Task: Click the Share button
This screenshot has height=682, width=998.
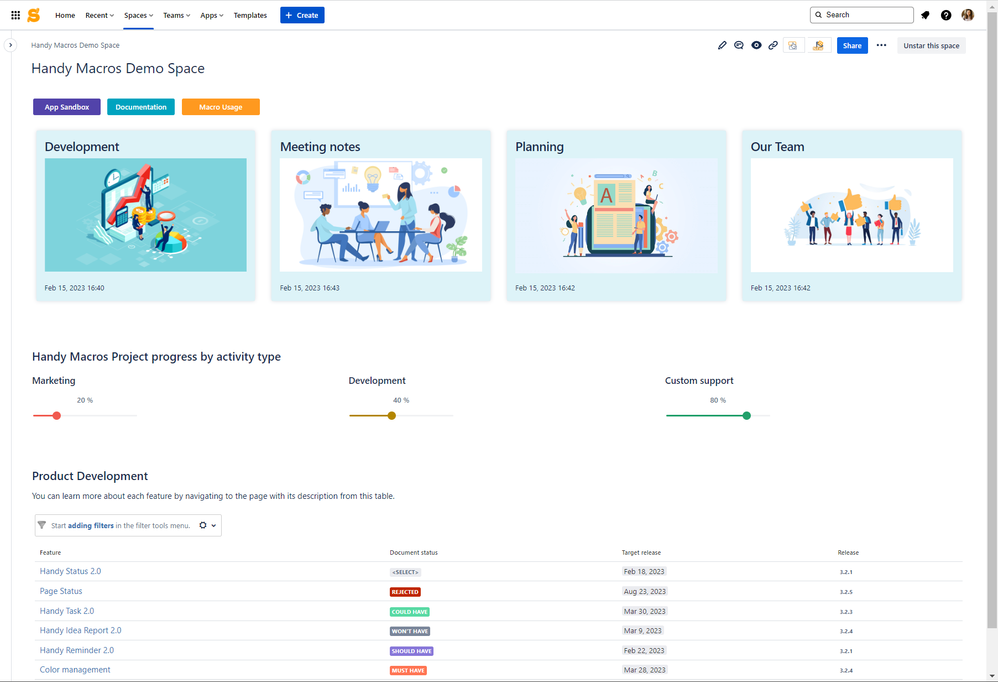Action: tap(852, 45)
